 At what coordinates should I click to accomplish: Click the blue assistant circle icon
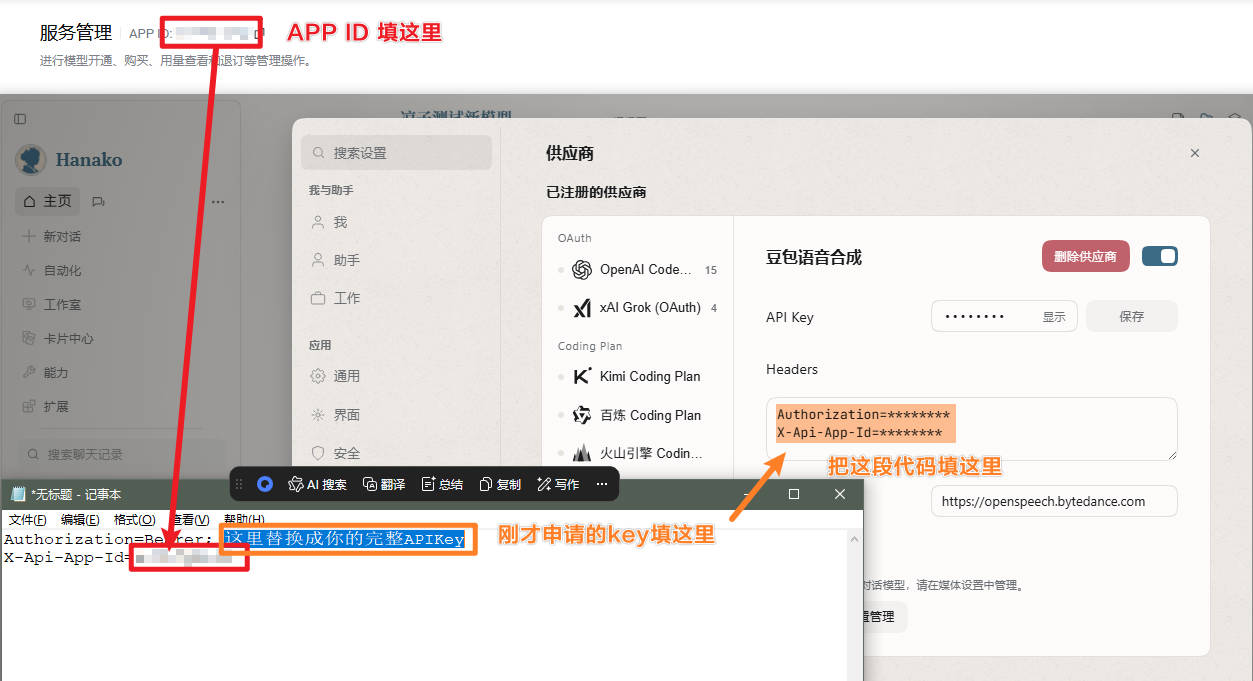[x=265, y=484]
